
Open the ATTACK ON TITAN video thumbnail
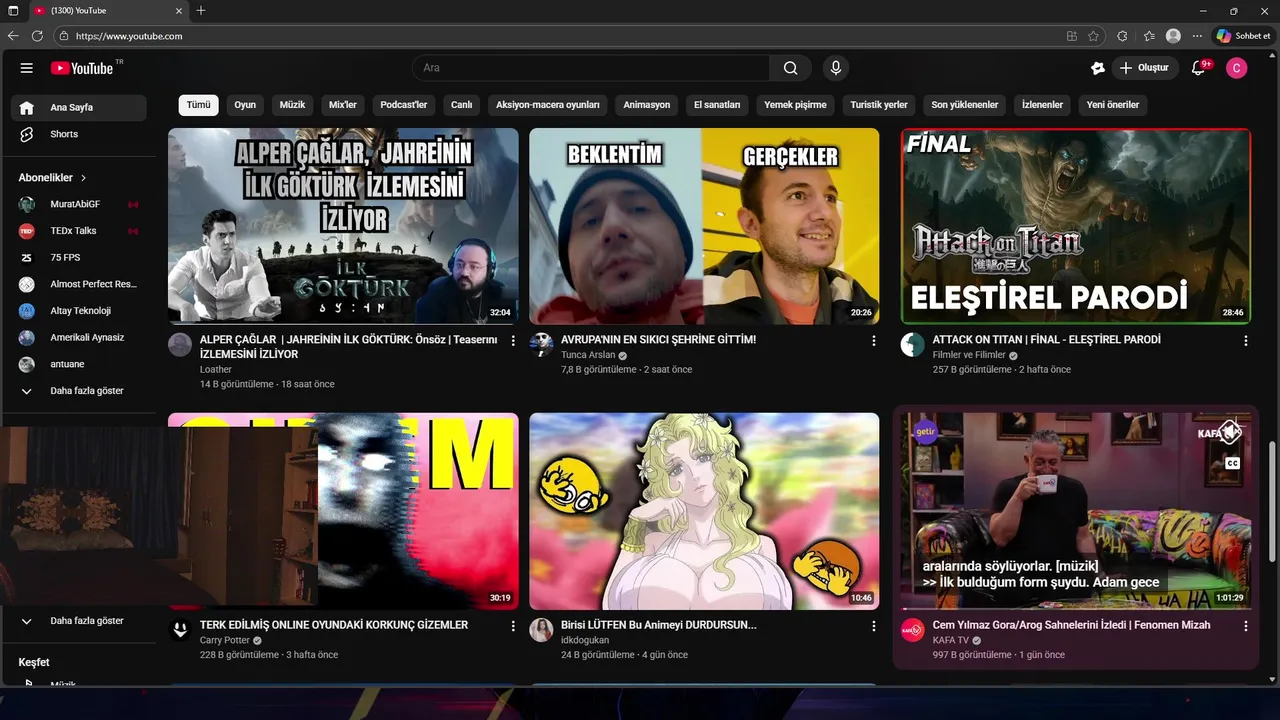click(x=1075, y=226)
